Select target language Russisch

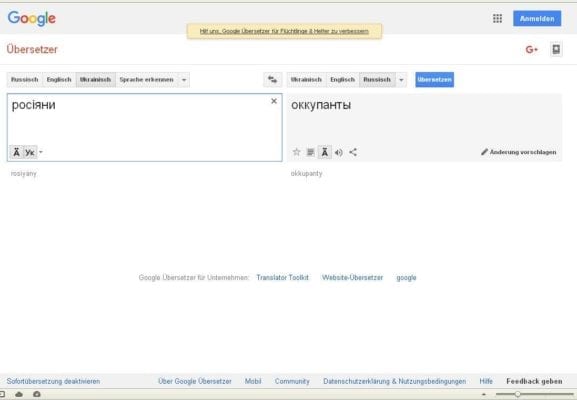(377, 79)
